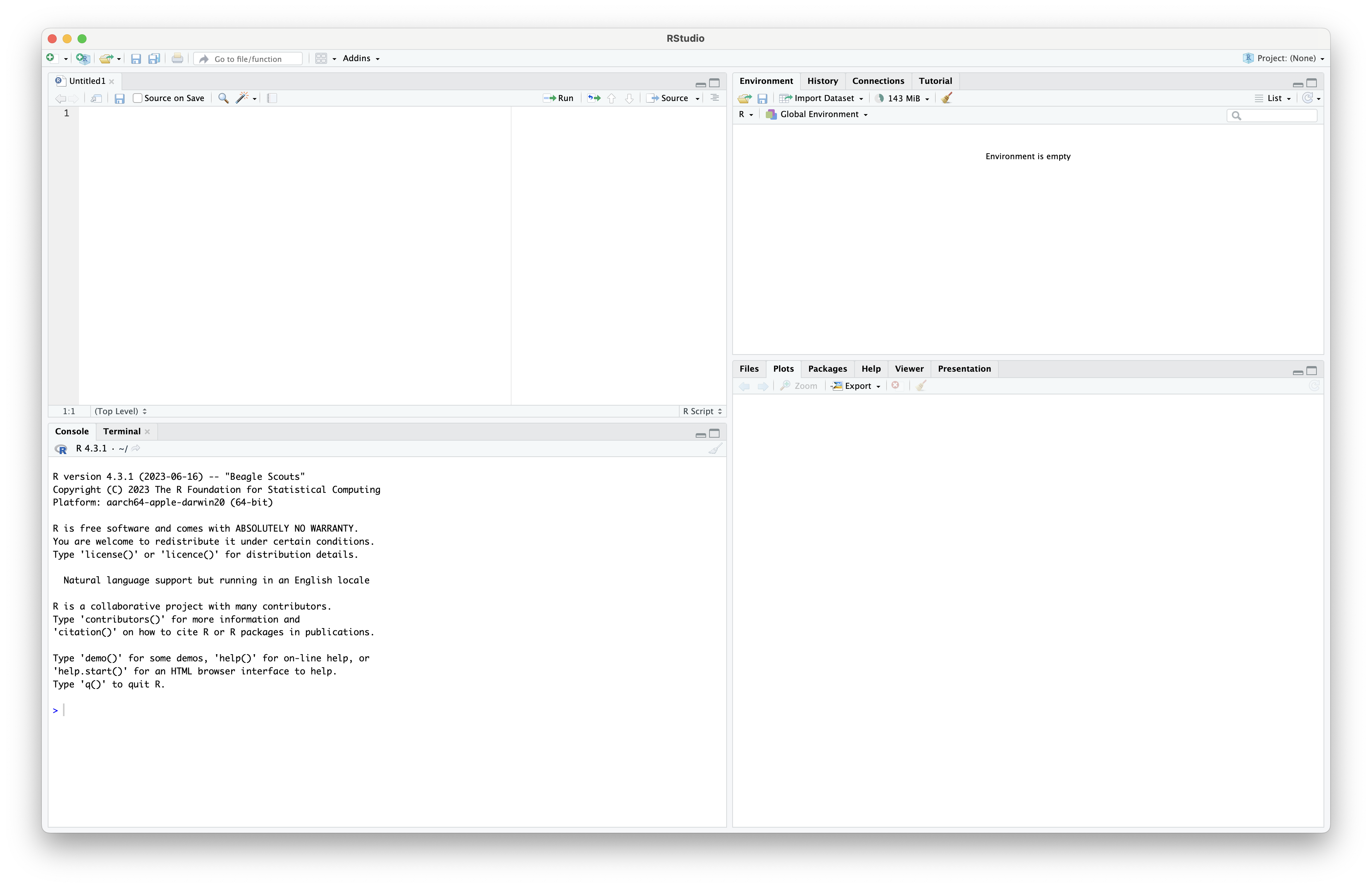The image size is (1372, 888).
Task: Switch to the Files tab
Action: 749,369
